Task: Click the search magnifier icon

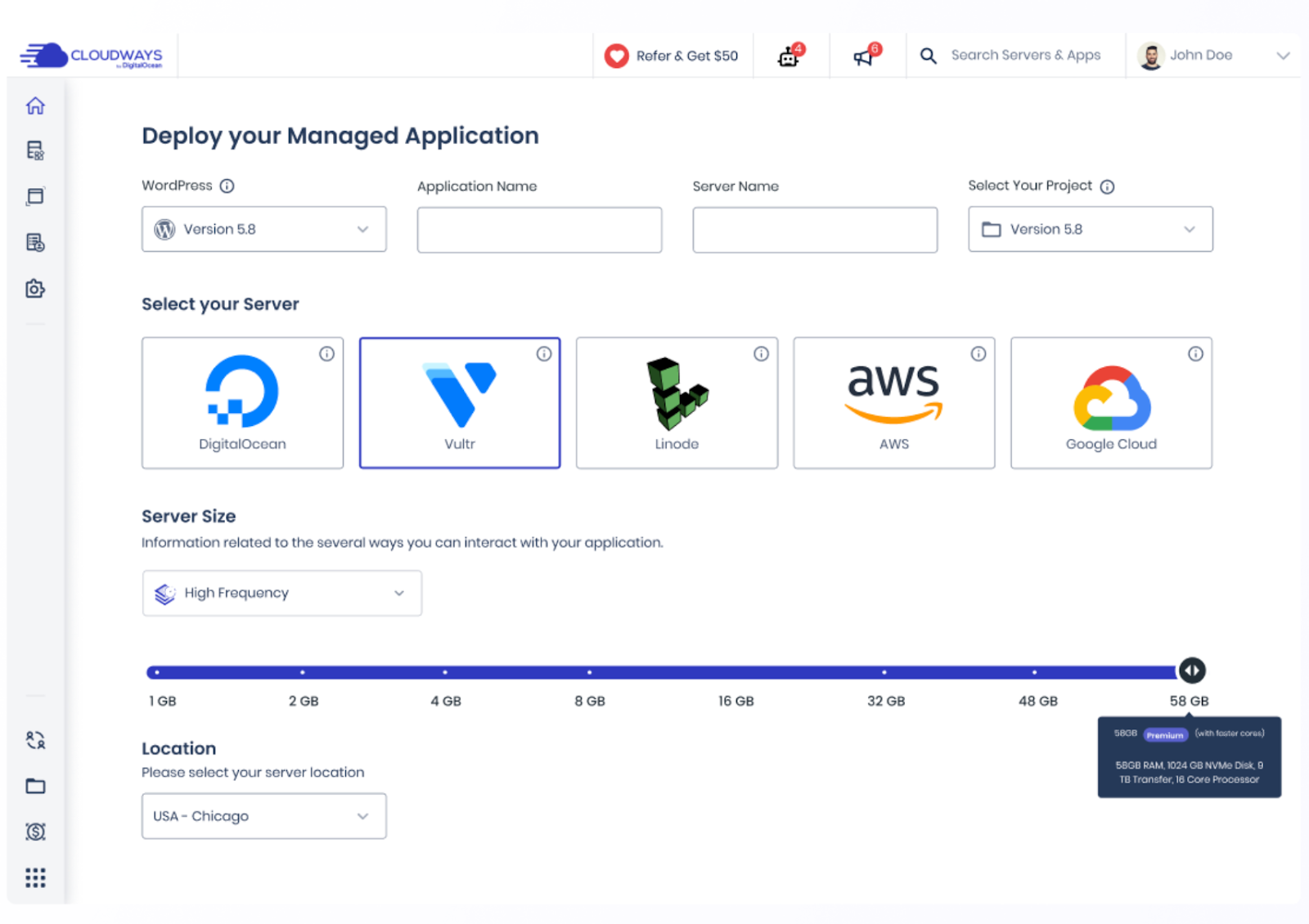Action: (928, 55)
